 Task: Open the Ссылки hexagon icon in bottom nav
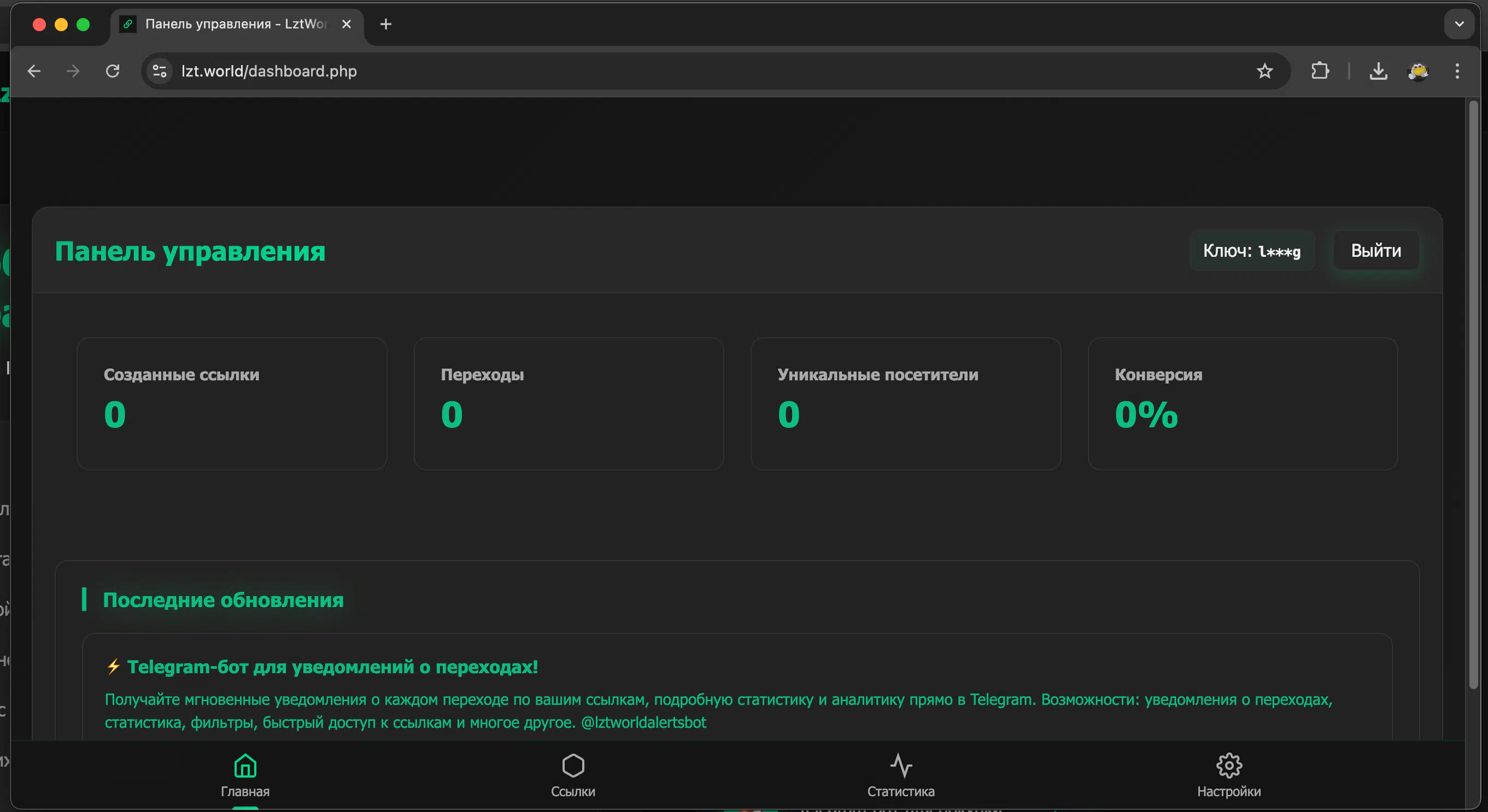tap(573, 766)
